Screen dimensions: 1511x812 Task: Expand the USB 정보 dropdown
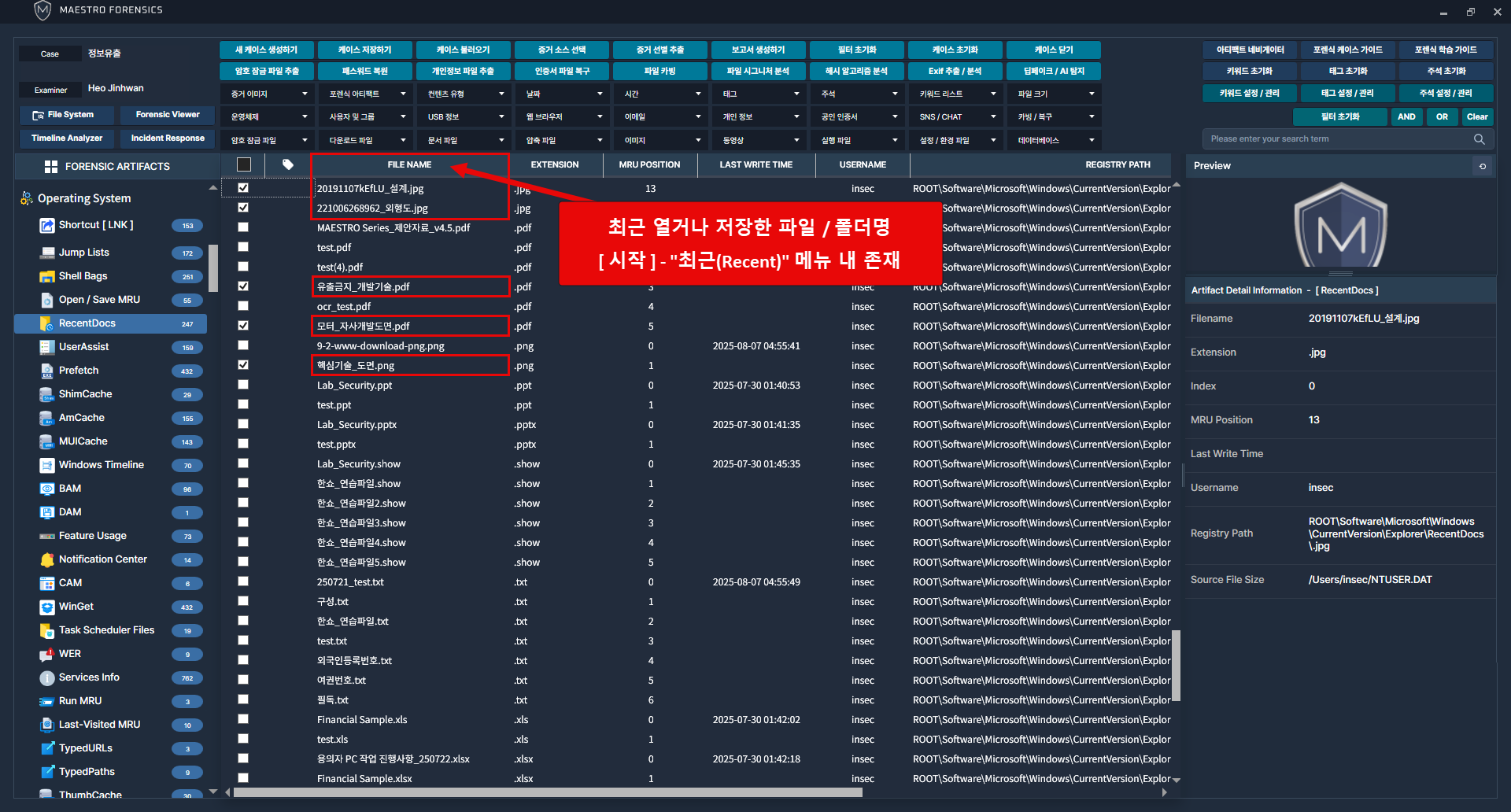point(464,116)
